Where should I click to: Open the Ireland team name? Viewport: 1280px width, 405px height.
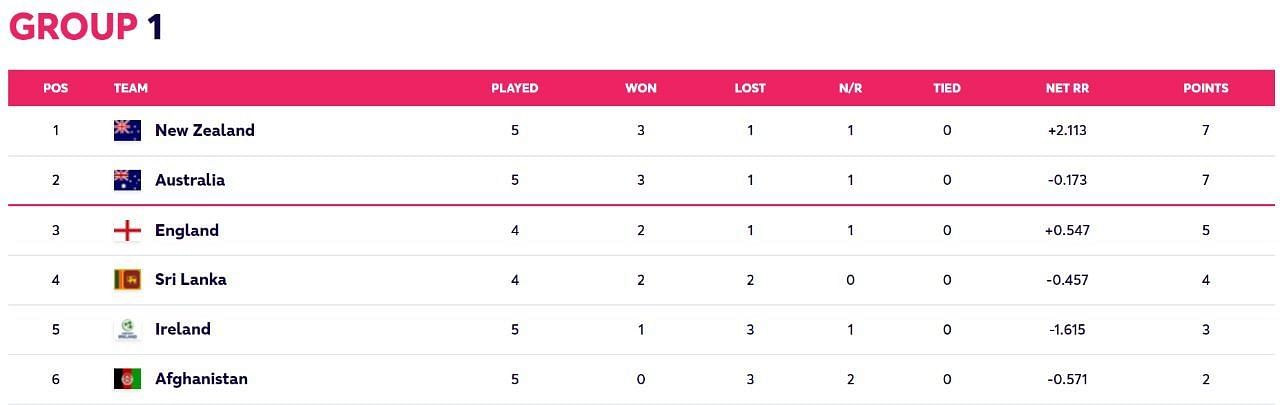tap(183, 329)
